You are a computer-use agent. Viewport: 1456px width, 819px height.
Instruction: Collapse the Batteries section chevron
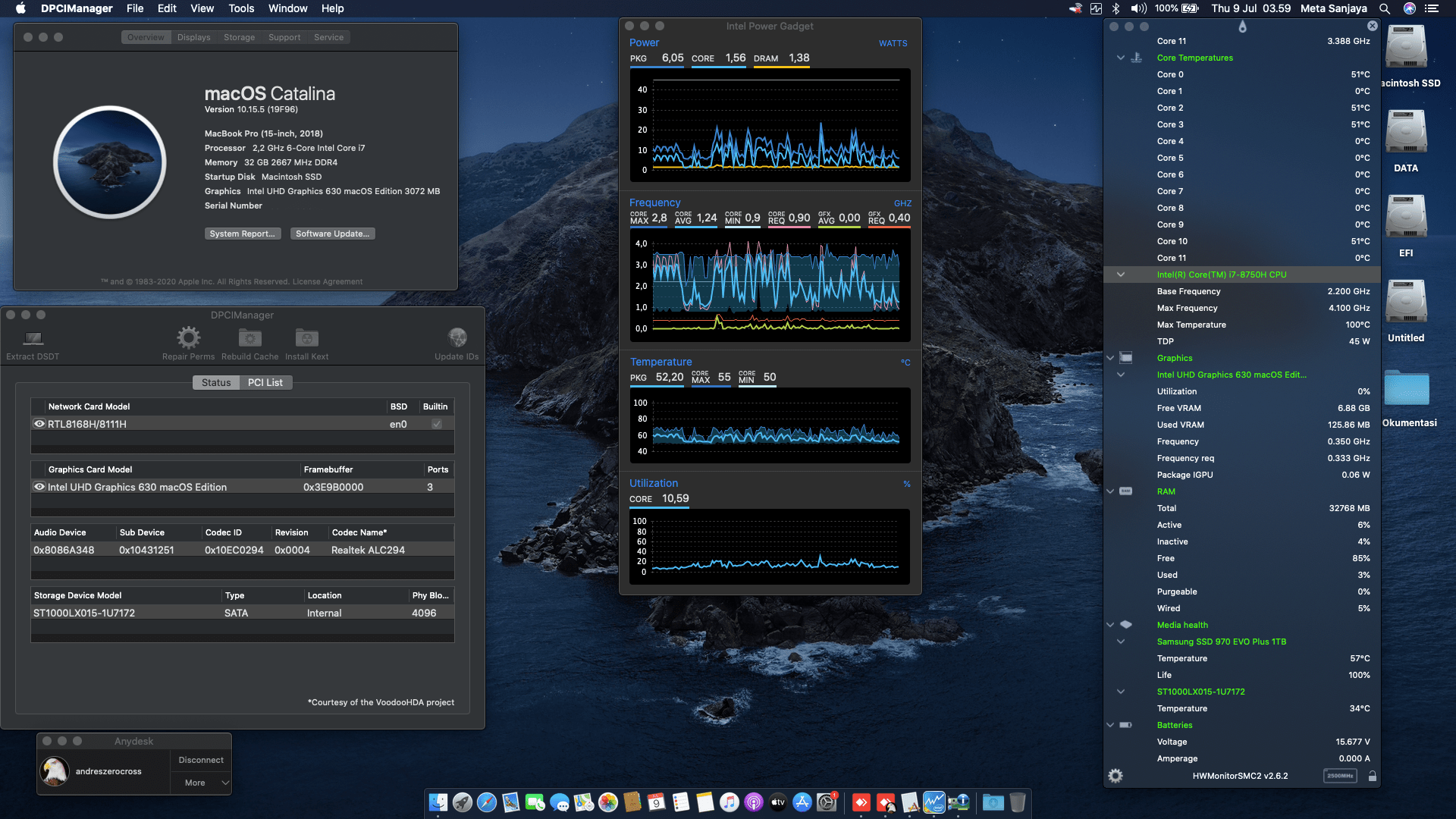[1110, 725]
